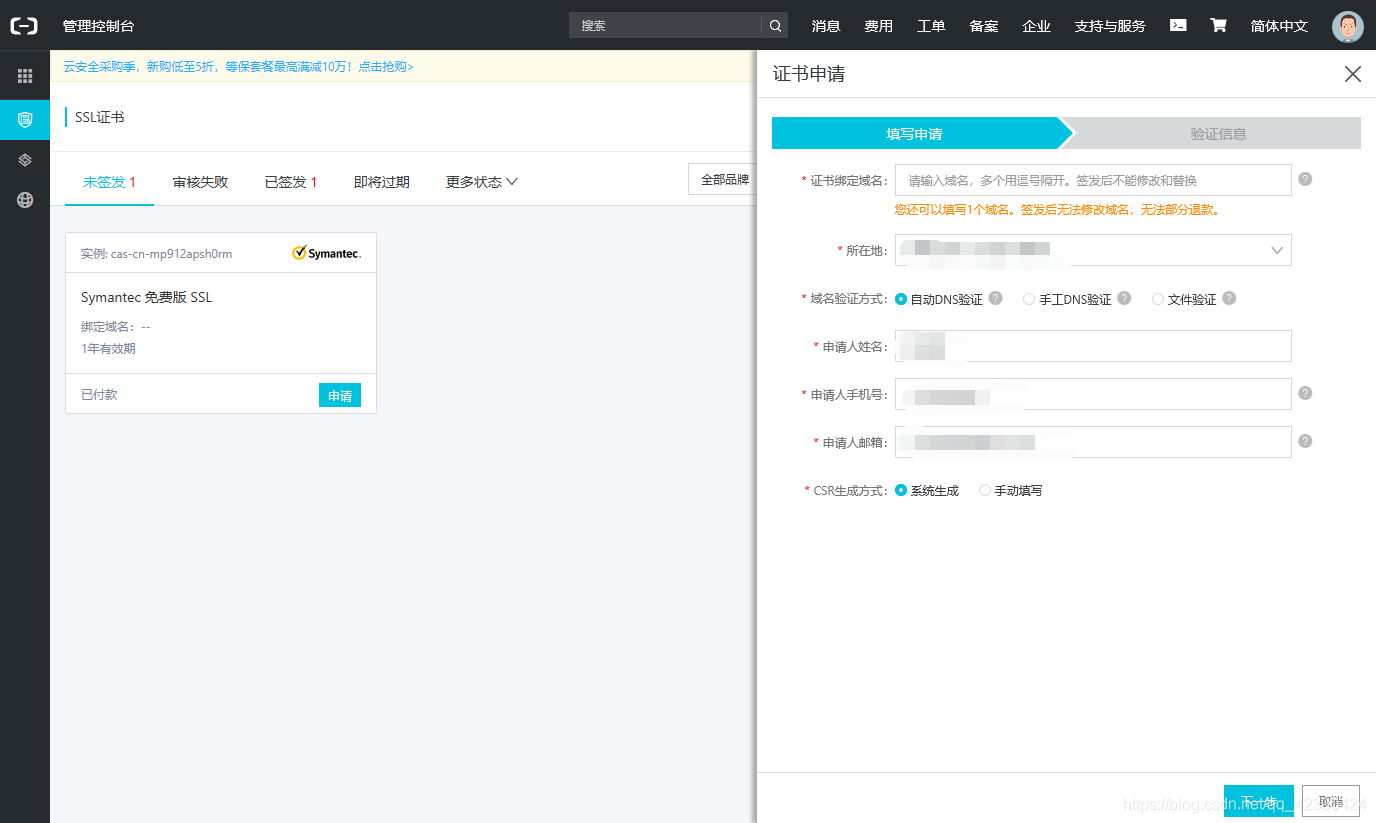Open the shopping cart icon
This screenshot has width=1376, height=823.
1218,25
